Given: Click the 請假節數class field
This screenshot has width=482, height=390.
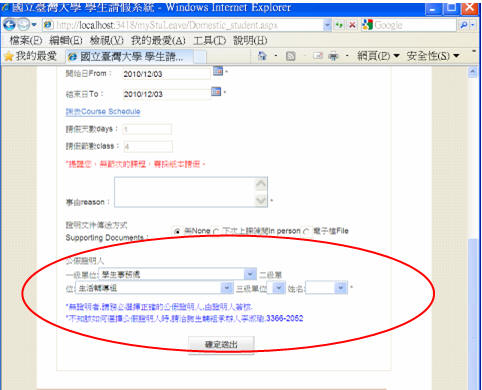Looking at the screenshot, I should [x=148, y=146].
